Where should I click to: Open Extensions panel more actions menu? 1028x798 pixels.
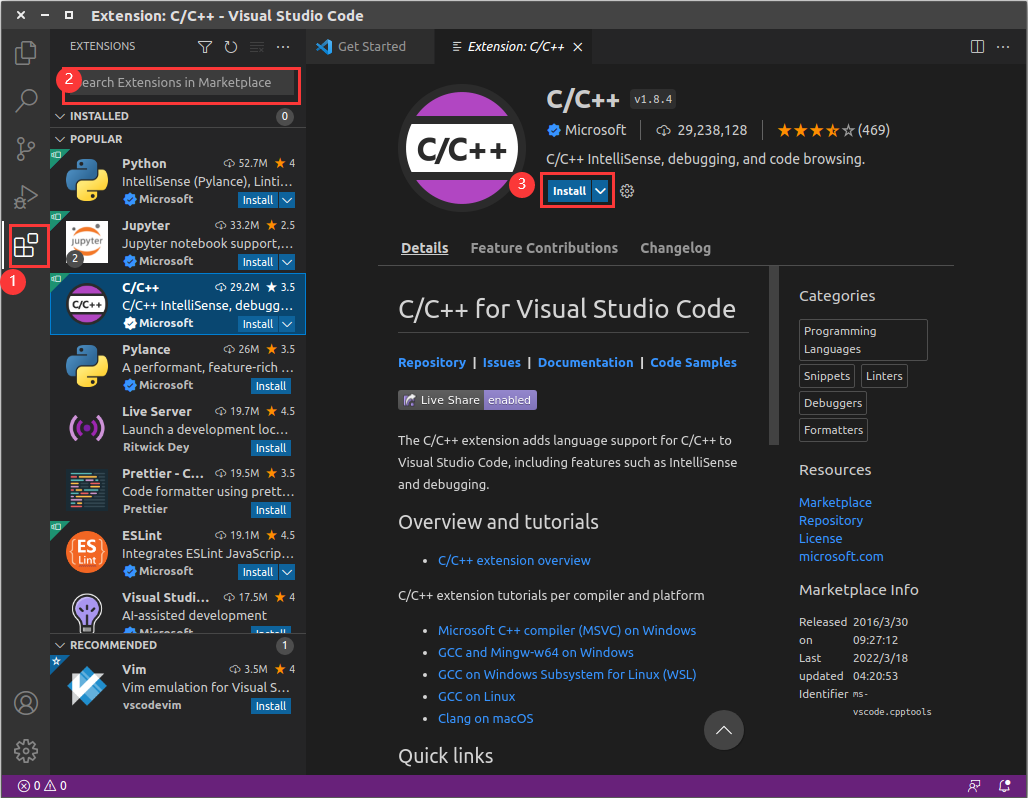click(283, 47)
